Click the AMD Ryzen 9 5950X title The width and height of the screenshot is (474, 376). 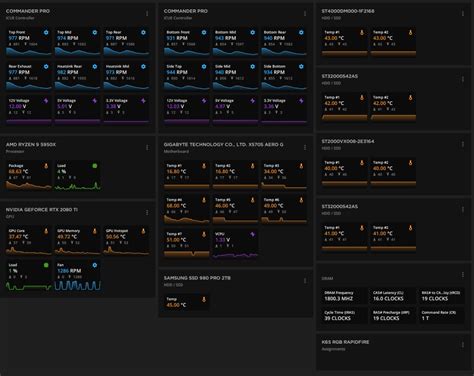pyautogui.click(x=31, y=144)
